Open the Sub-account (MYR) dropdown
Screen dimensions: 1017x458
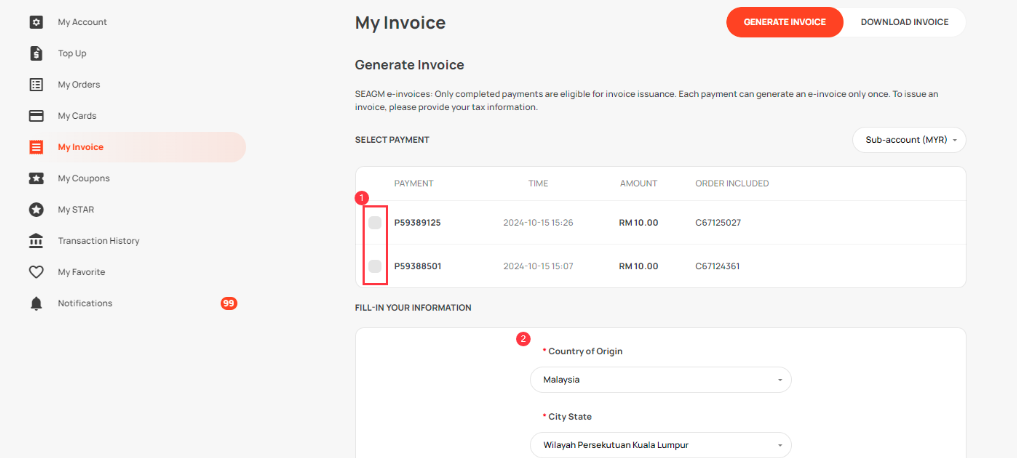[x=908, y=140]
